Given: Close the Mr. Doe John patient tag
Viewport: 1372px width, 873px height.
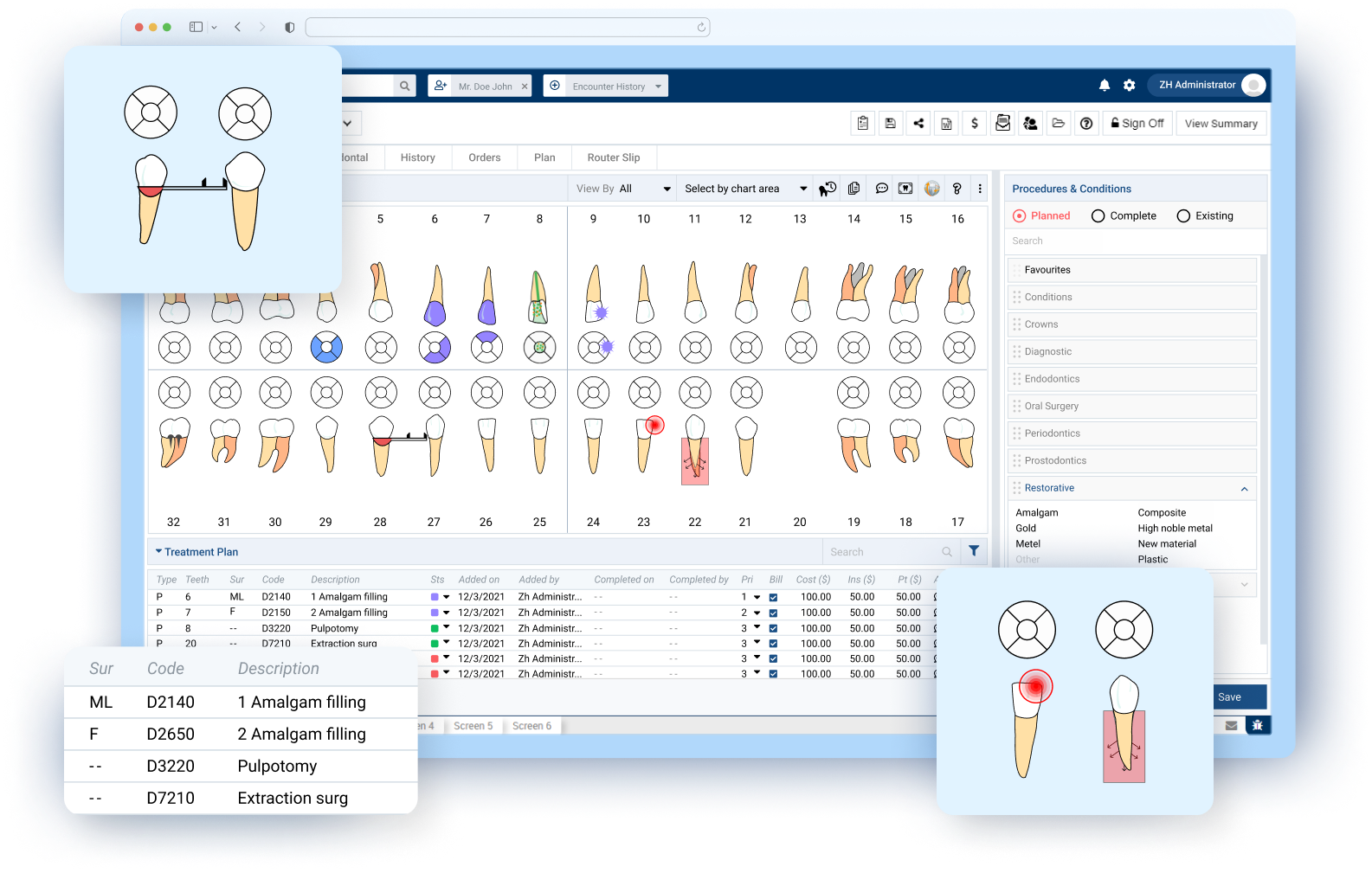Looking at the screenshot, I should (x=525, y=87).
